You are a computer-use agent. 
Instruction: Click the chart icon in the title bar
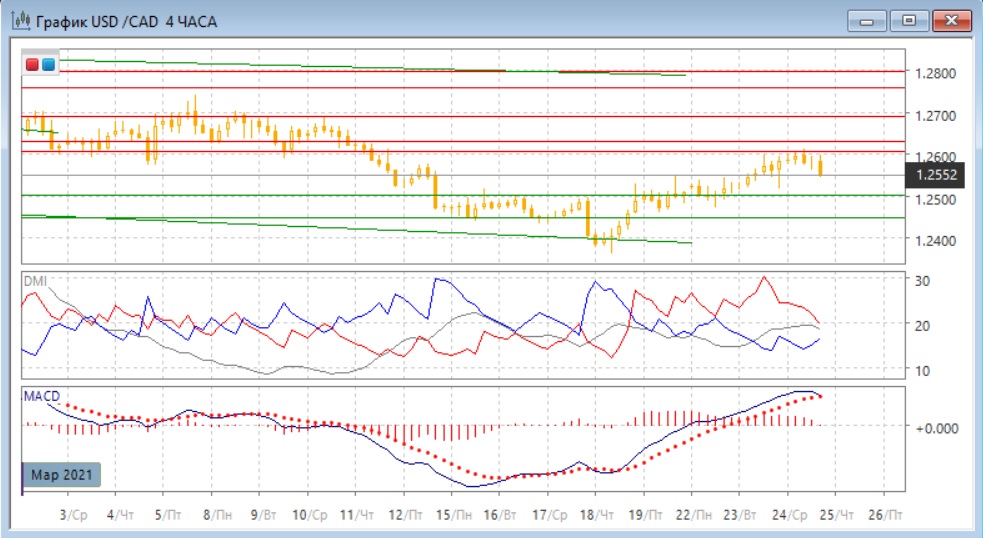(x=21, y=21)
